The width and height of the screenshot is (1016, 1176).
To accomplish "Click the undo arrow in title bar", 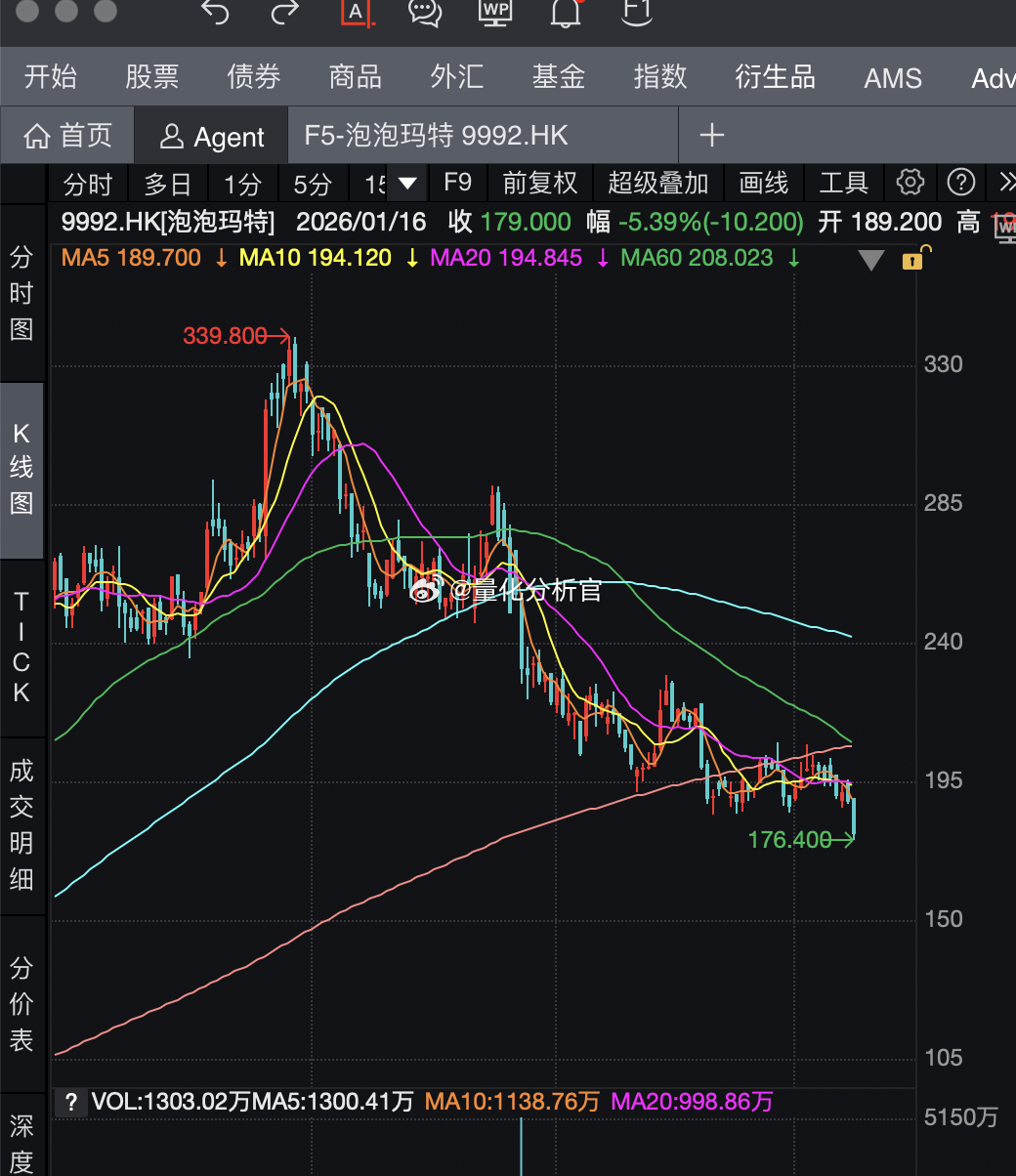I will 215,12.
